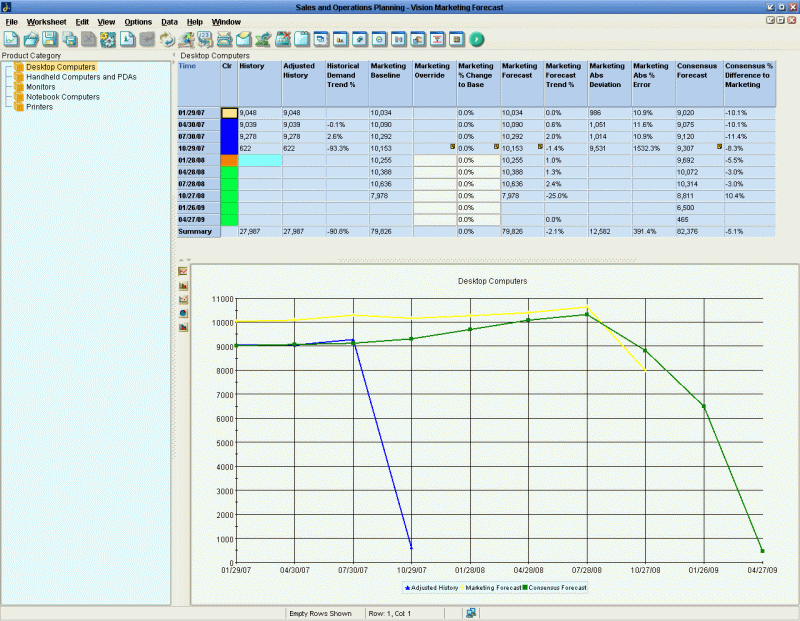Click green Clr swatch for 04/28/08
Image resolution: width=800 pixels, height=621 pixels.
(230, 172)
